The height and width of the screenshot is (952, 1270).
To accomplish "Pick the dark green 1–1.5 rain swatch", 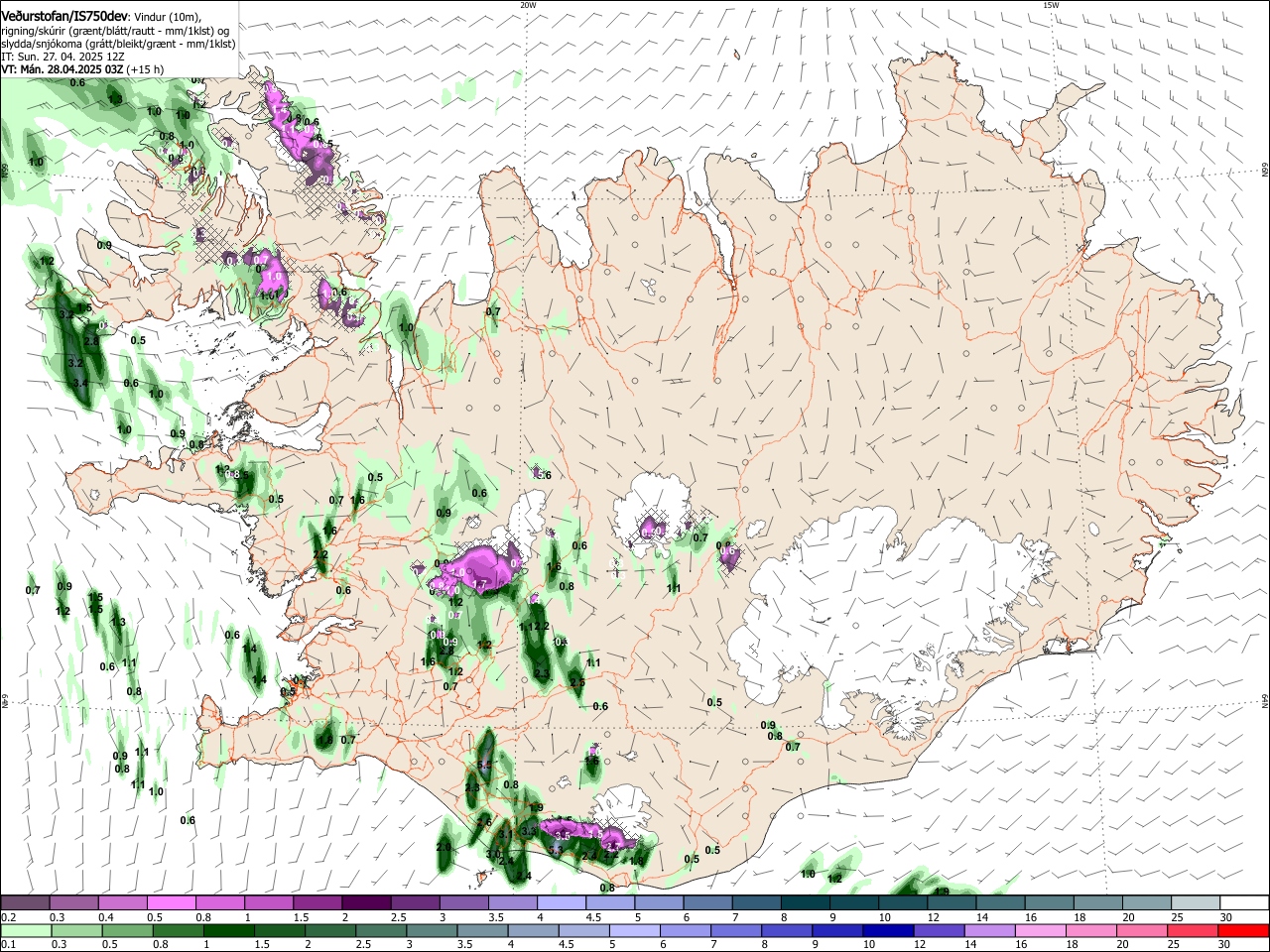I will click(x=229, y=931).
